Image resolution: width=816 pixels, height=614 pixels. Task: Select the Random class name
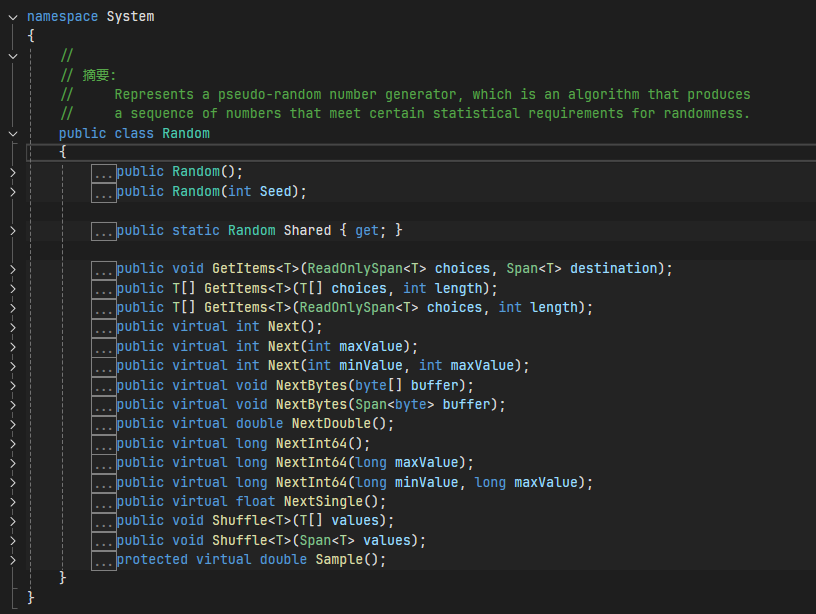186,132
